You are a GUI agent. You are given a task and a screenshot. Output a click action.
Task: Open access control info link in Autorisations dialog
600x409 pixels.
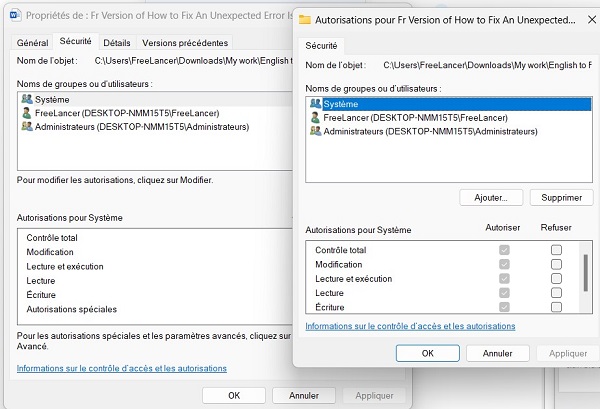[x=410, y=326]
